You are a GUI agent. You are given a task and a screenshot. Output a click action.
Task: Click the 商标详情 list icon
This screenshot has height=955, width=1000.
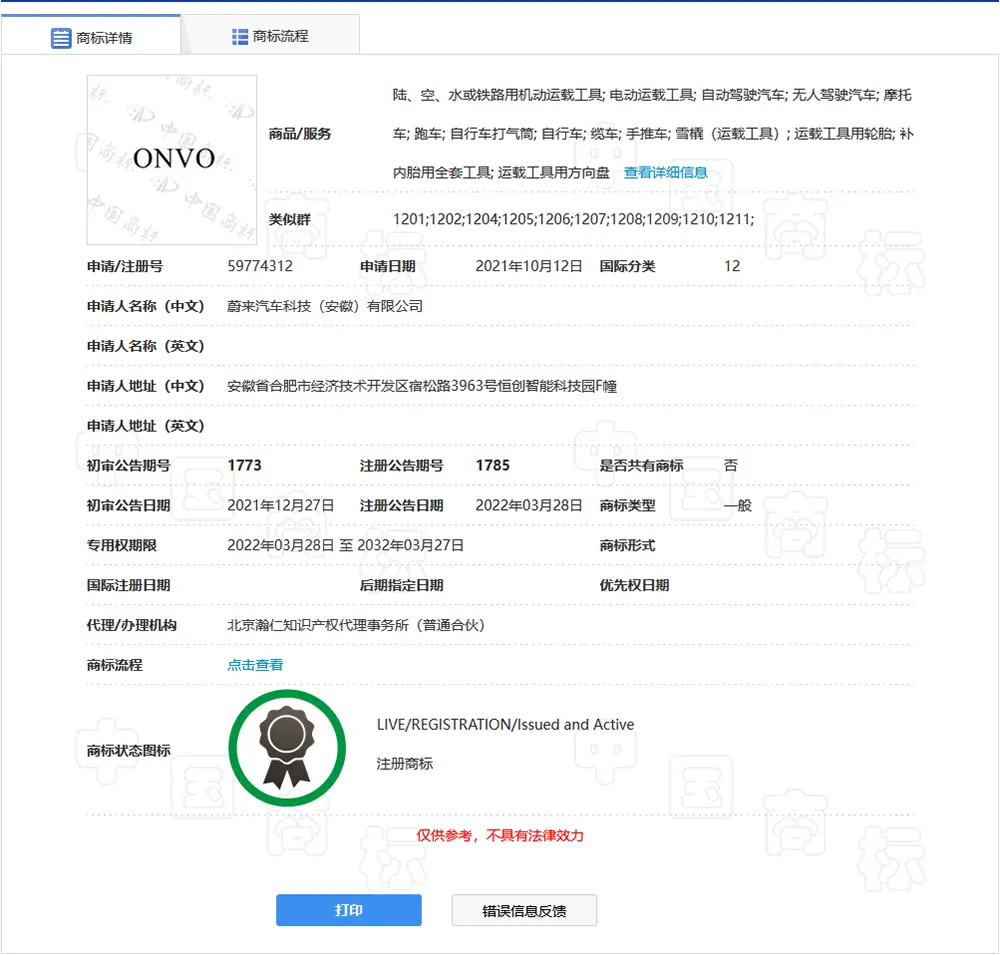click(61, 38)
